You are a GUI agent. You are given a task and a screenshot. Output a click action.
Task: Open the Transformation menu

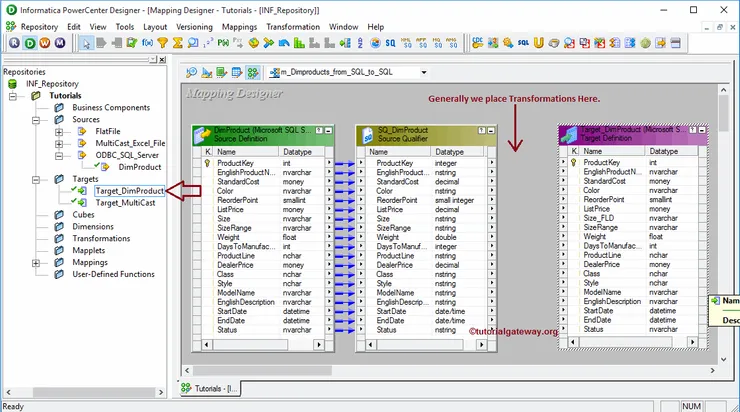tap(293, 27)
